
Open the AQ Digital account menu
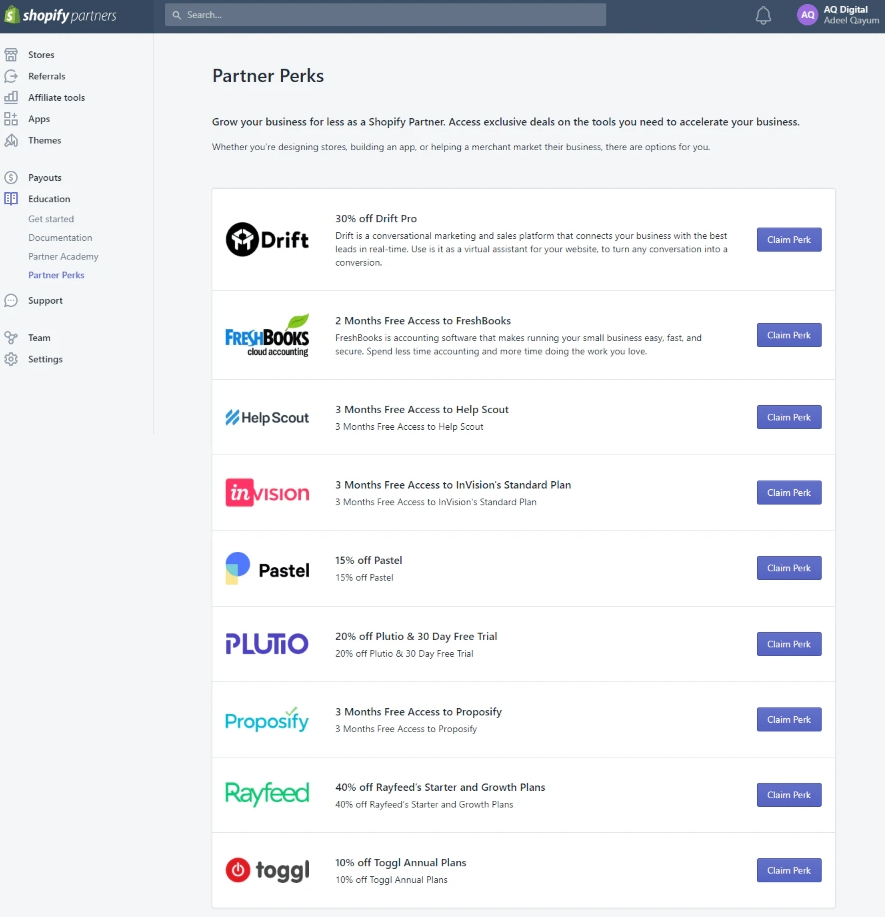pyautogui.click(x=833, y=15)
